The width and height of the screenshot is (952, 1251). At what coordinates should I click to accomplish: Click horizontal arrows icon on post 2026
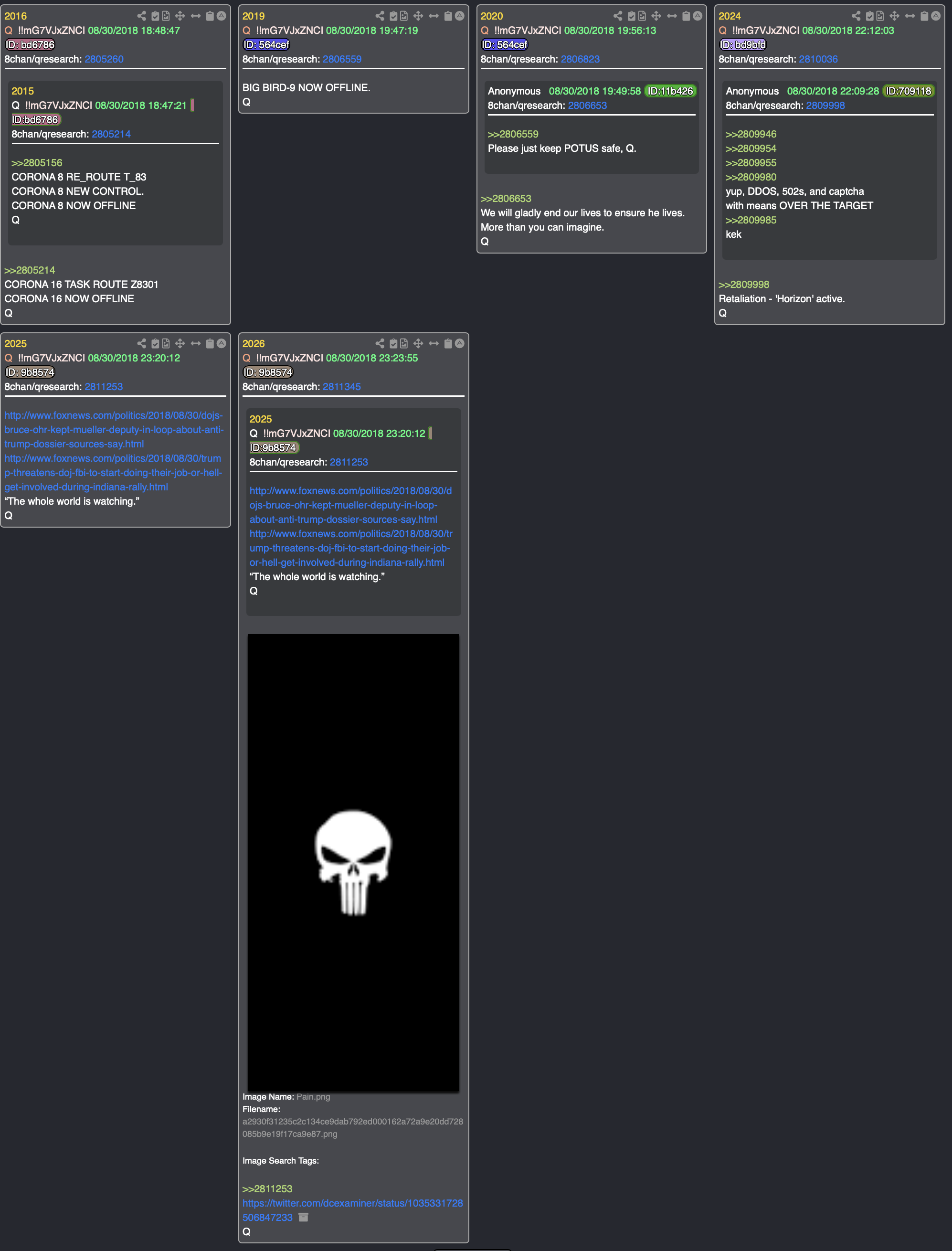coord(434,343)
